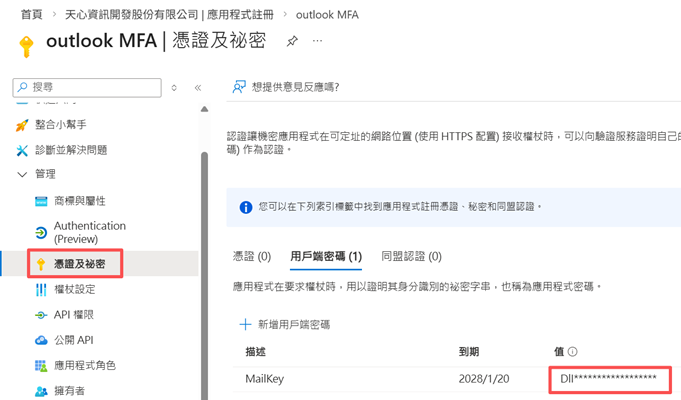Open API 權限 in the sidebar
Screen dimensions: 681x400
pyautogui.click(x=74, y=315)
